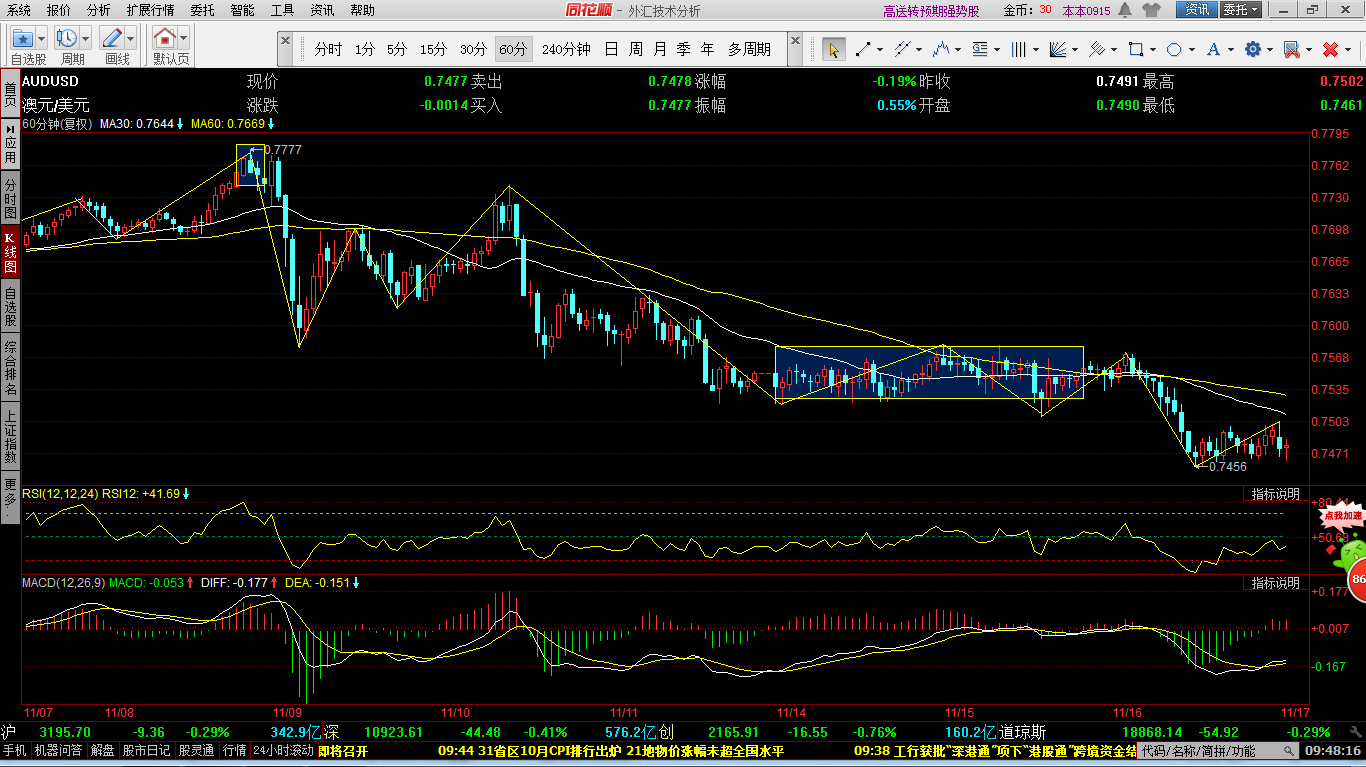Select the line segment drawing tool
The width and height of the screenshot is (1366, 767).
(862, 49)
